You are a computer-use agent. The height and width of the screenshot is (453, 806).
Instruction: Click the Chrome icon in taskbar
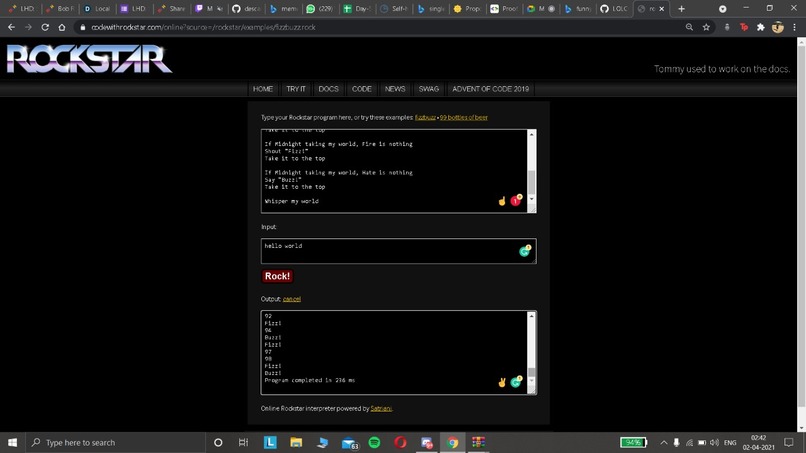tap(452, 442)
